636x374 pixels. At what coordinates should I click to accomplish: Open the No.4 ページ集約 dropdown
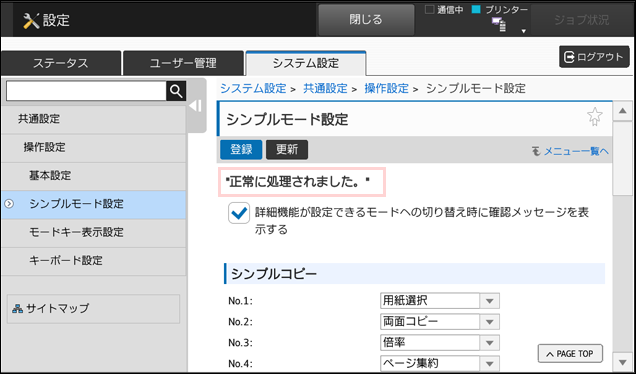coord(440,363)
